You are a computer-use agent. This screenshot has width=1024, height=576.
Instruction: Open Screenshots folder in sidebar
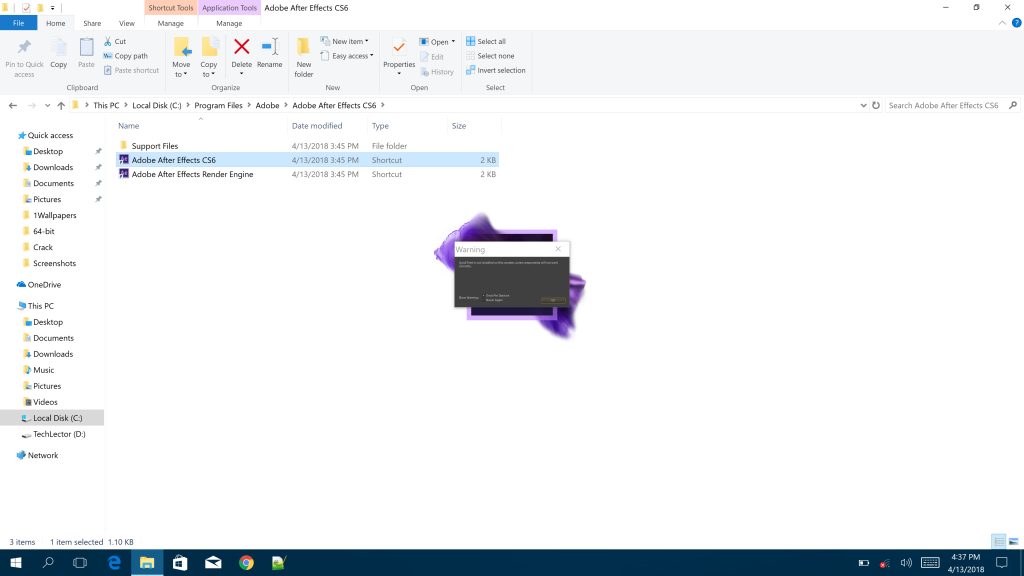click(54, 263)
